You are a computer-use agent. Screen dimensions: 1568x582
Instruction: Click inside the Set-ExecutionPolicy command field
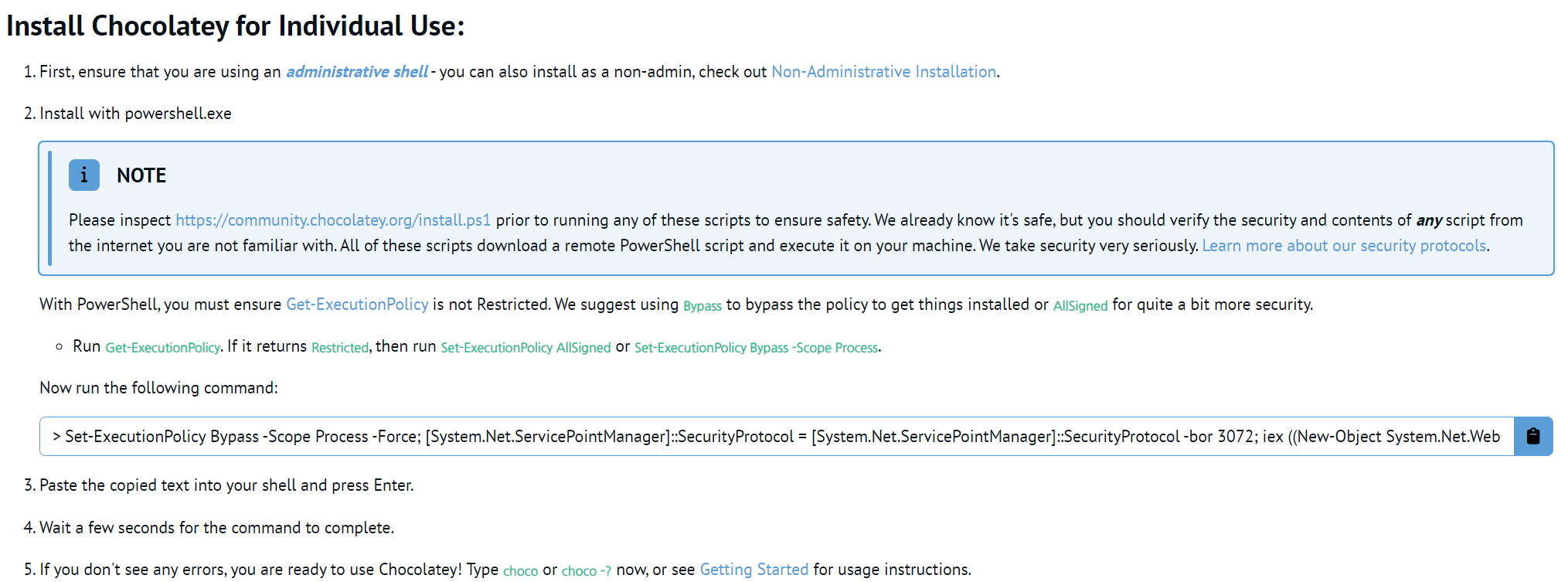coord(777,437)
